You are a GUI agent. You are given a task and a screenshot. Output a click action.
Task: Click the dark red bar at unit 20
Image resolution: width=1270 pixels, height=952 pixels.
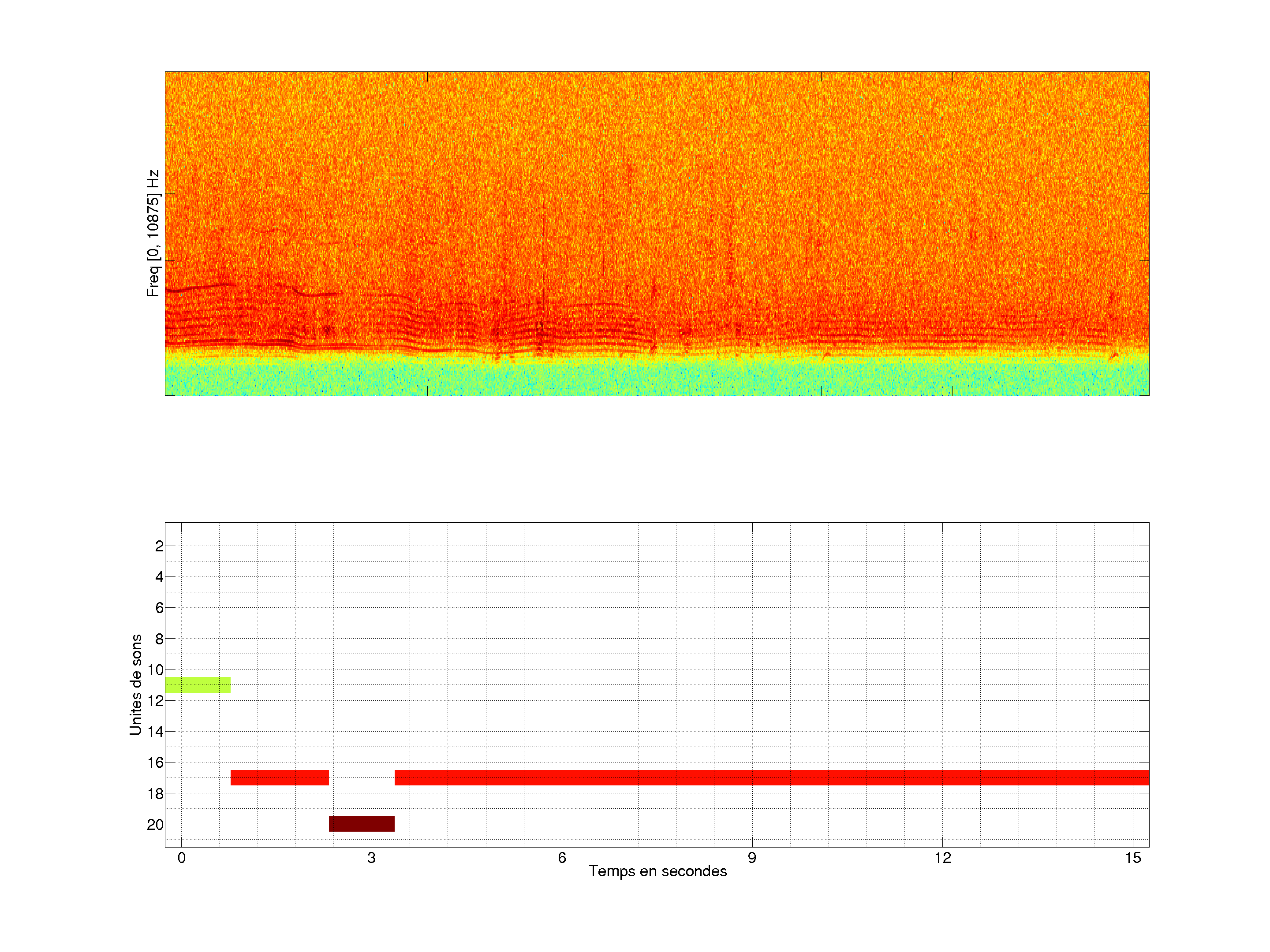click(361, 823)
